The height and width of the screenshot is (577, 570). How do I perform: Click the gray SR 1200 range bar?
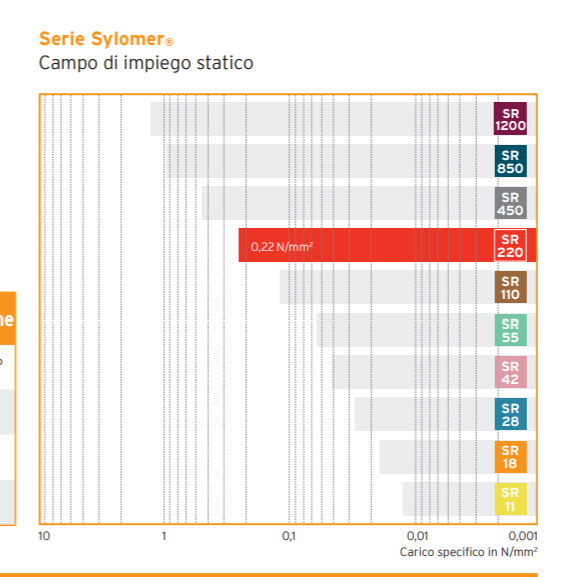[343, 119]
